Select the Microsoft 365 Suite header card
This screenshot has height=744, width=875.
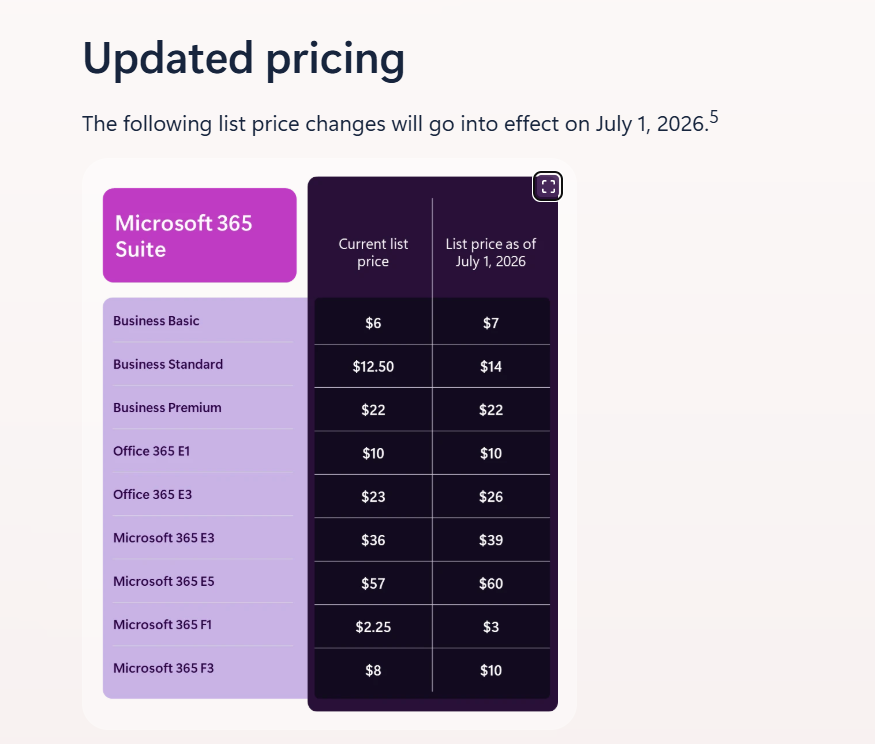tap(199, 235)
